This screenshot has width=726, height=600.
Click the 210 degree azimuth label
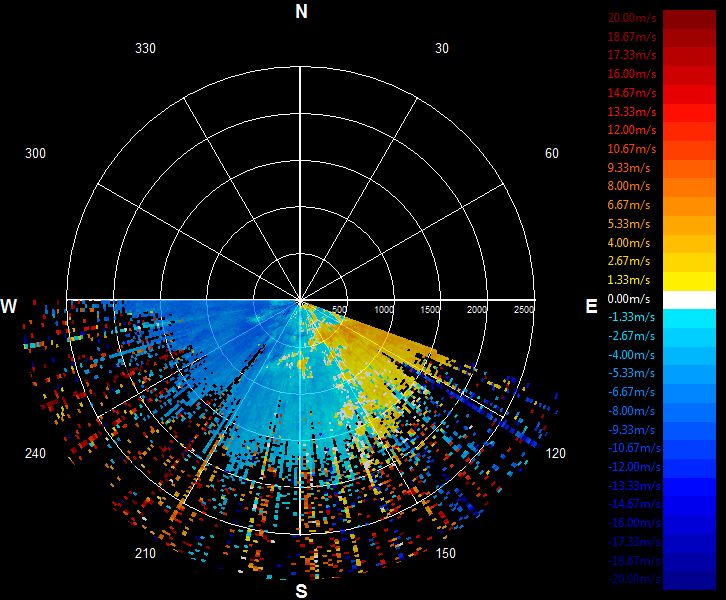tap(145, 553)
